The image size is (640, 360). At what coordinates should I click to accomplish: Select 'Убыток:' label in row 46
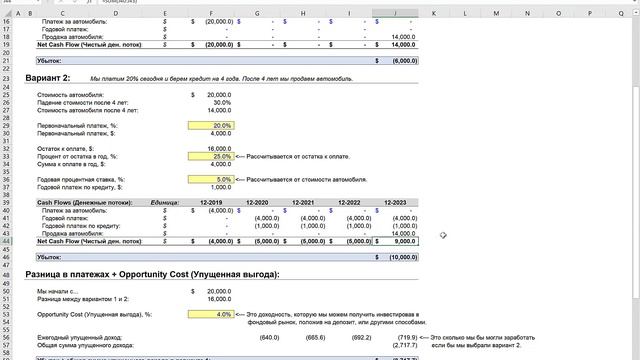pos(49,257)
